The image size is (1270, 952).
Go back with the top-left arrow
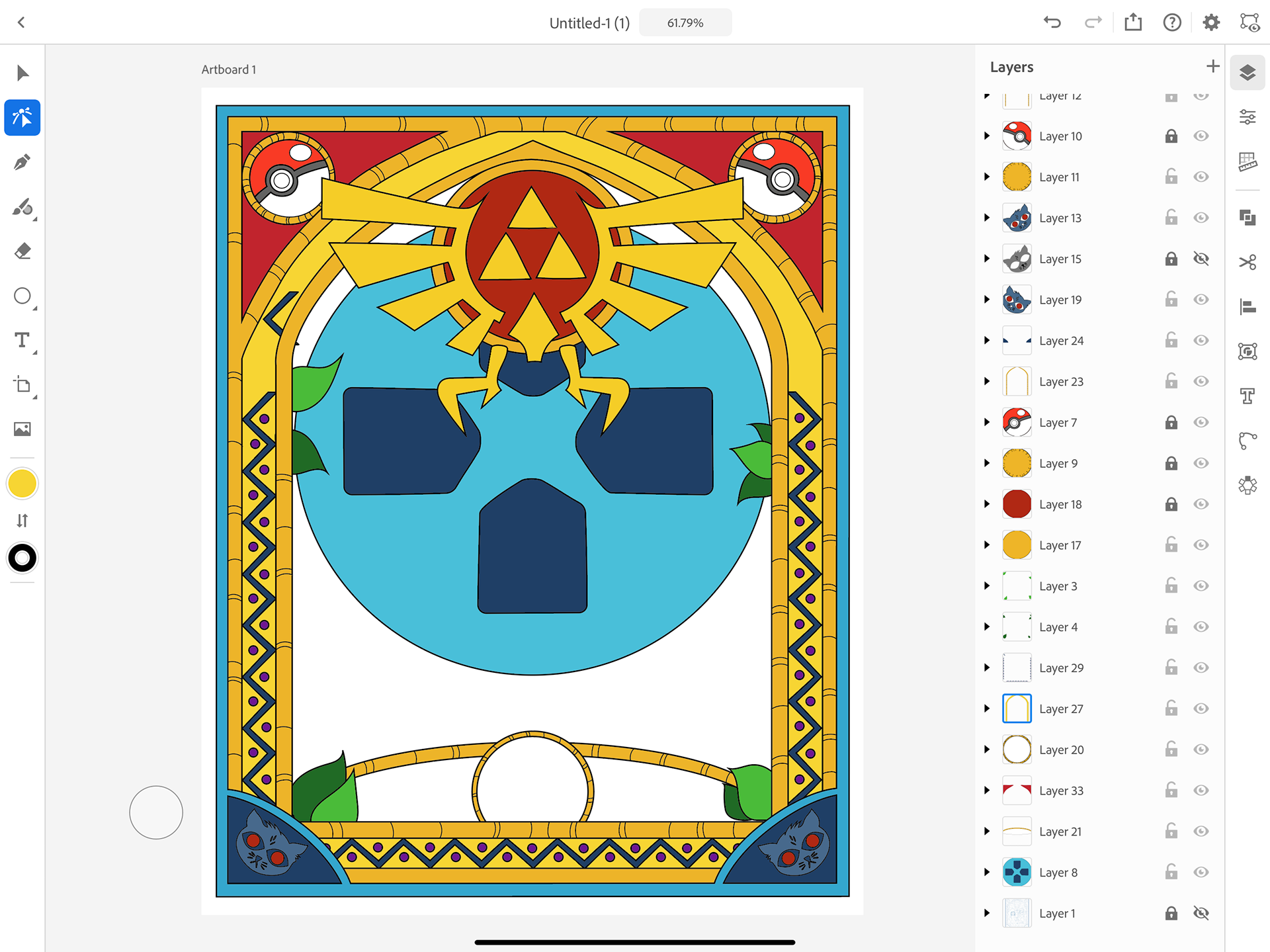point(21,22)
